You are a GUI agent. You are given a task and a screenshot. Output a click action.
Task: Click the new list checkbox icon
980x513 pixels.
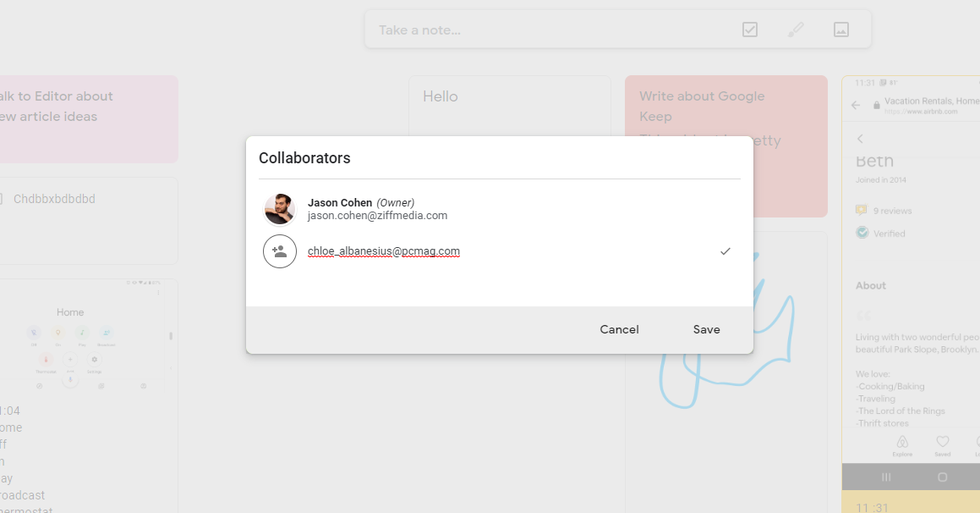(x=750, y=30)
